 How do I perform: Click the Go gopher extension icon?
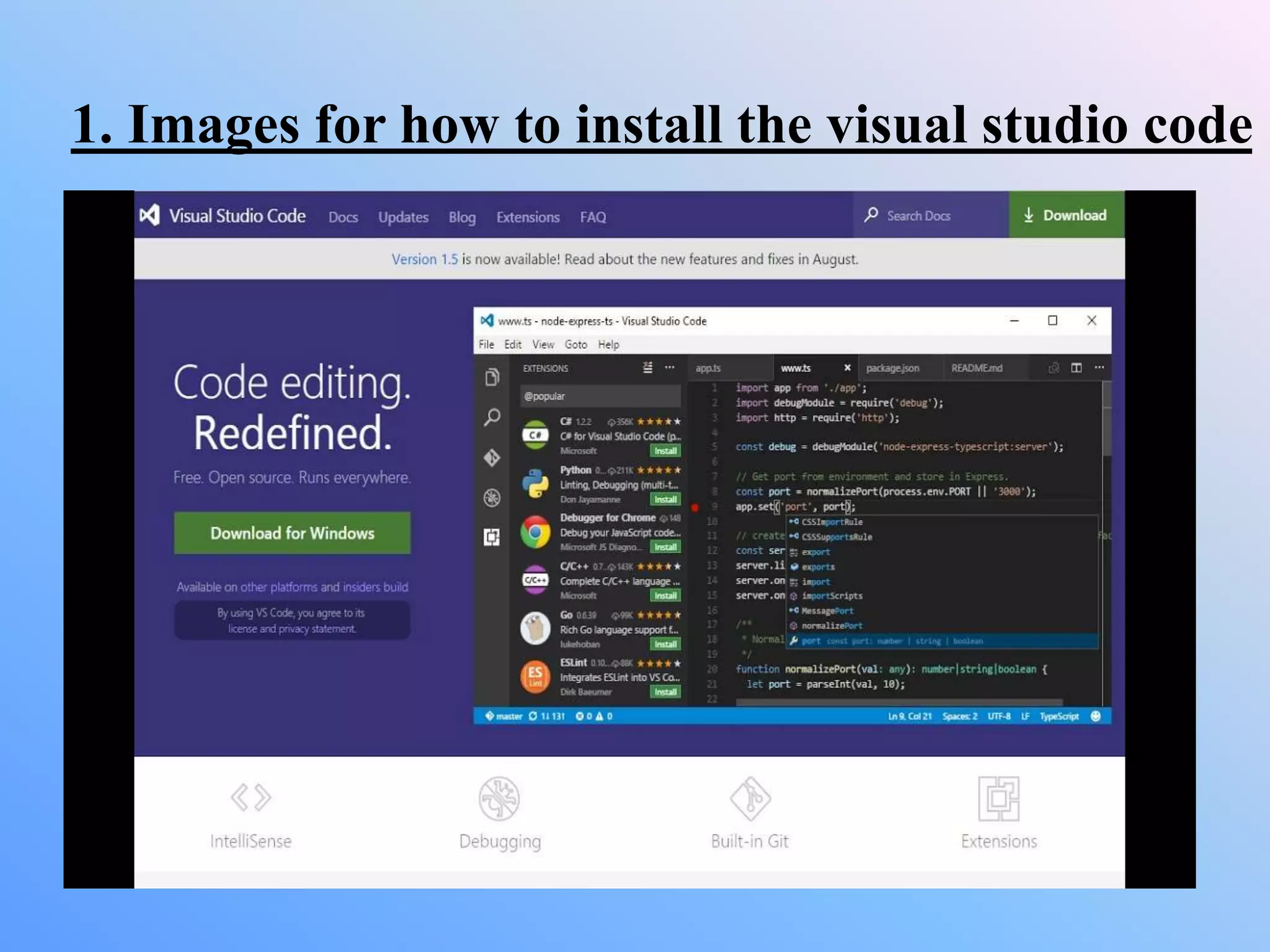pos(535,628)
